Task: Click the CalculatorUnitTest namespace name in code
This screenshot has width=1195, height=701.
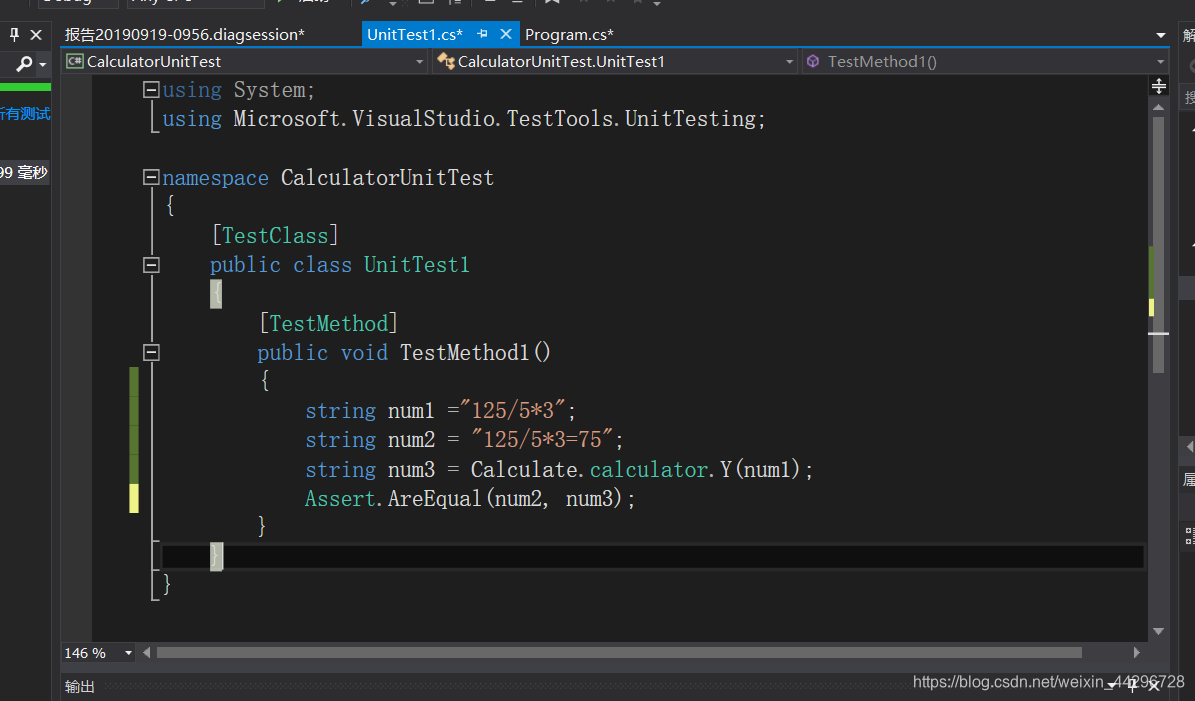Action: coord(387,178)
